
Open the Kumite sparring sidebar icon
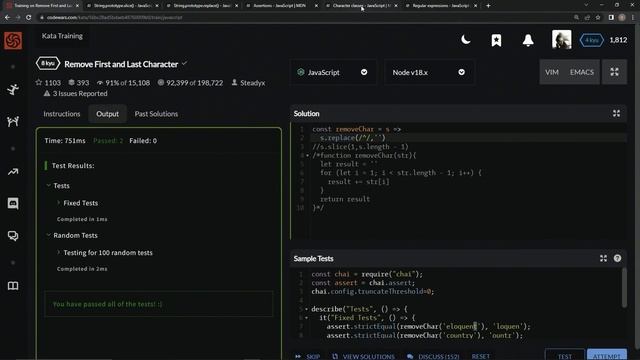pyautogui.click(x=13, y=121)
